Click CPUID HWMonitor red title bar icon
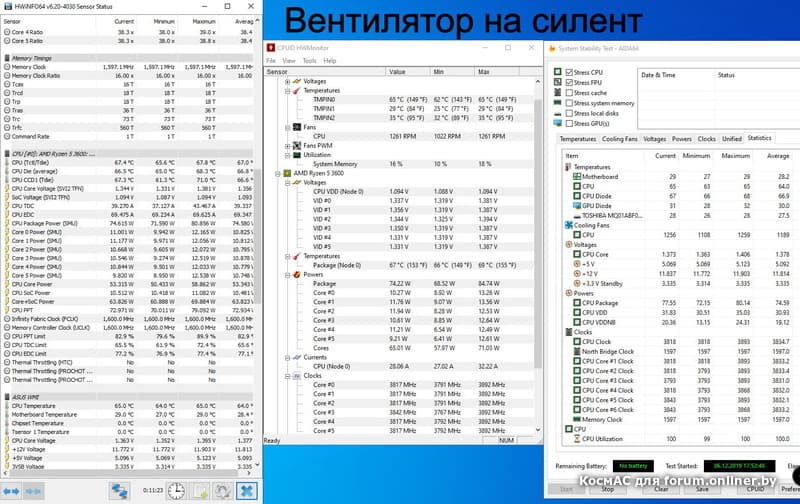800x504 pixels. [271, 47]
